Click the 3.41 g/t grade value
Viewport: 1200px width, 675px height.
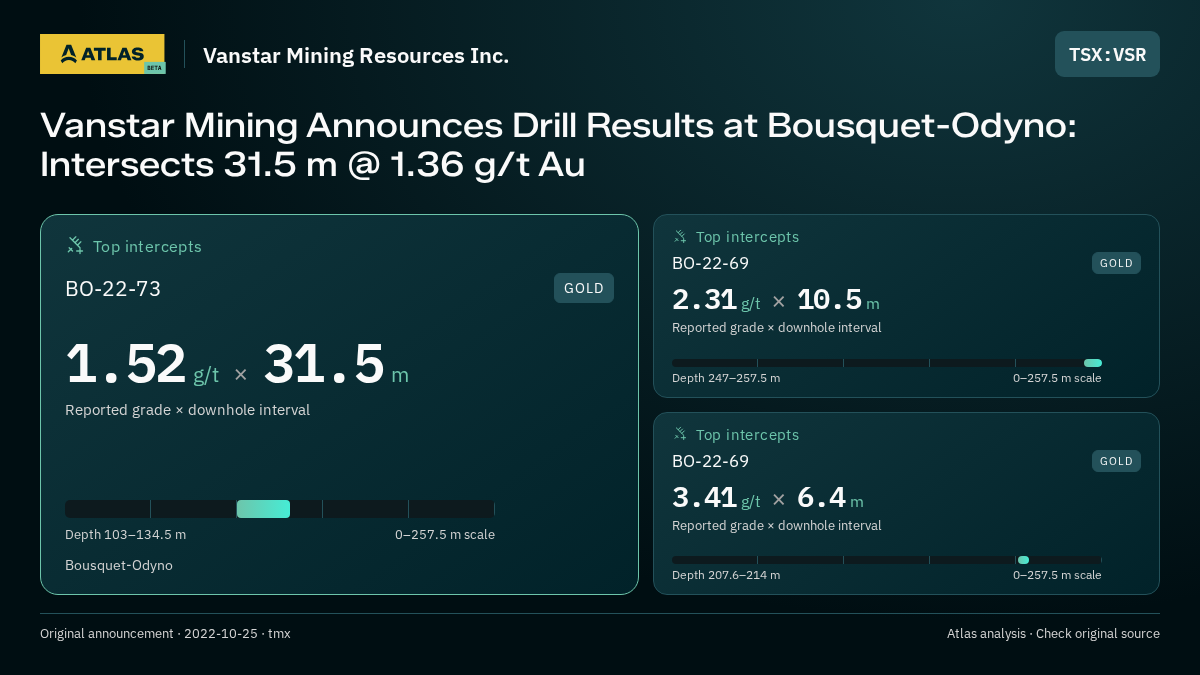(x=716, y=498)
